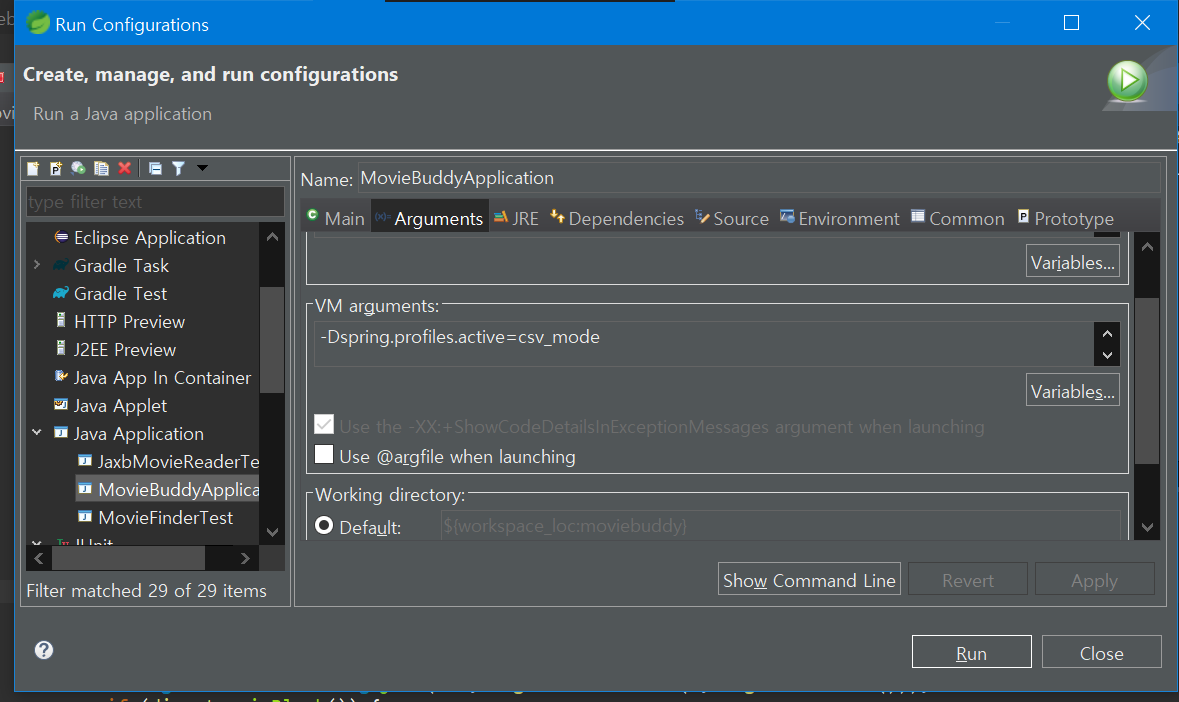Open filter view menu dropdown arrow
The width and height of the screenshot is (1179, 702).
[x=202, y=168]
